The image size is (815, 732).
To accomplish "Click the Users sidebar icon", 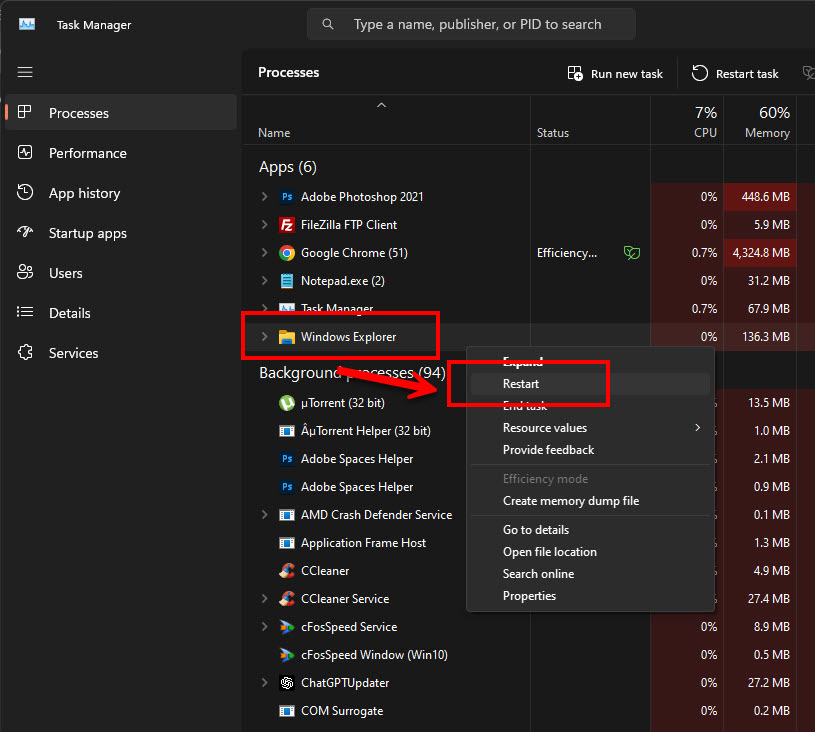I will (25, 272).
